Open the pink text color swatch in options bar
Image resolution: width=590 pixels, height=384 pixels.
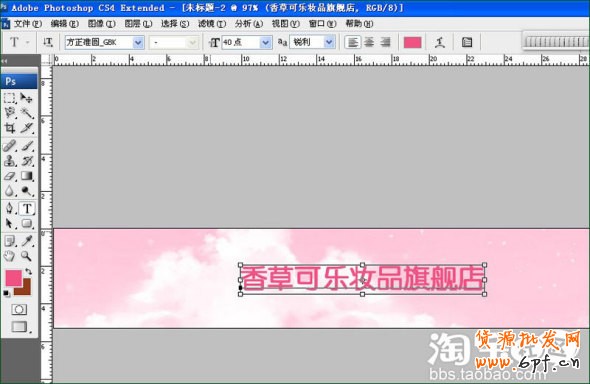coord(412,42)
